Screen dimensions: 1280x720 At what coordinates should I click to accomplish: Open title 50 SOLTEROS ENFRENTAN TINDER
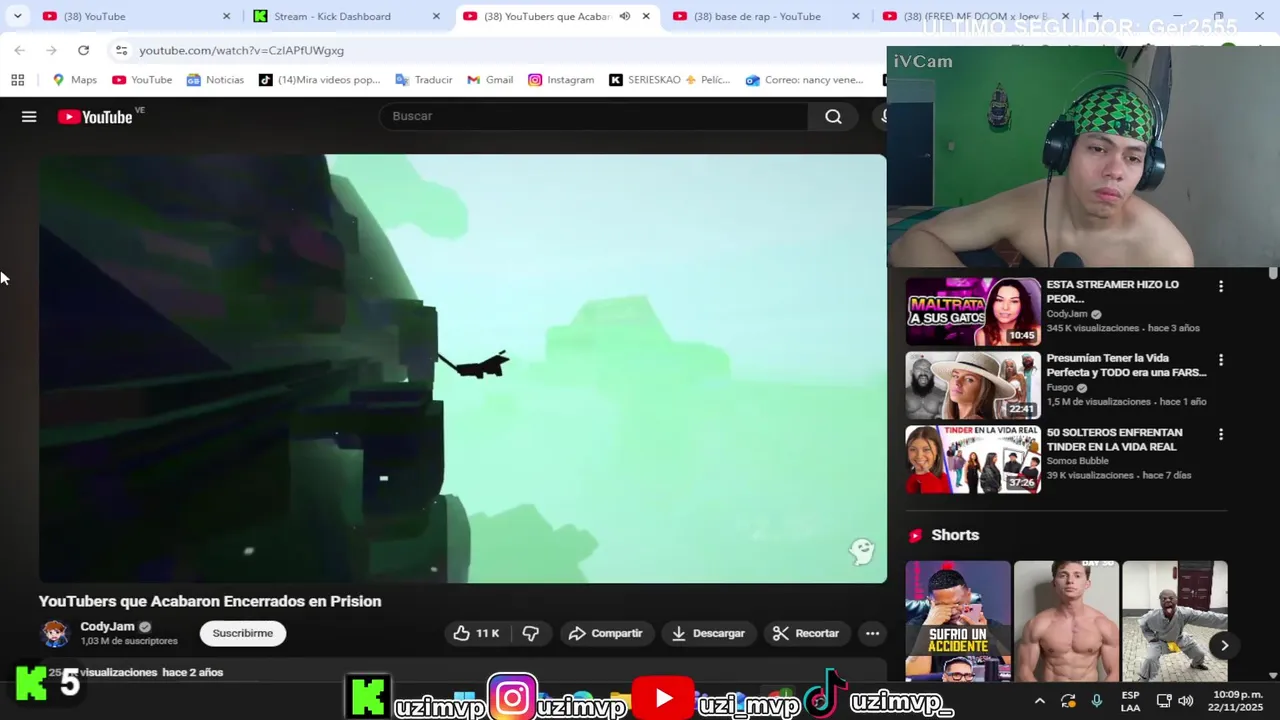1114,440
